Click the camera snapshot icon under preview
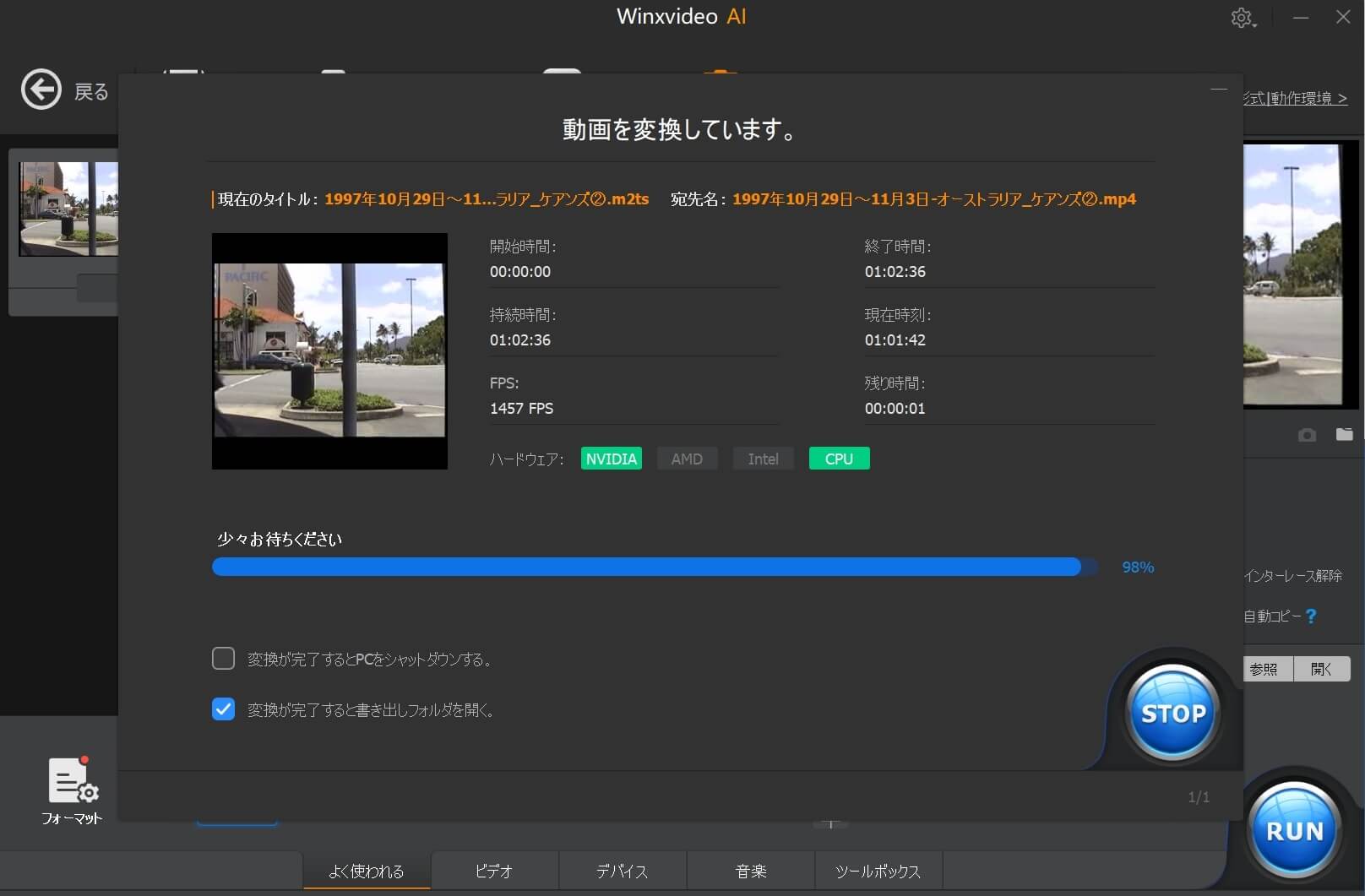The image size is (1365, 896). tap(1307, 435)
